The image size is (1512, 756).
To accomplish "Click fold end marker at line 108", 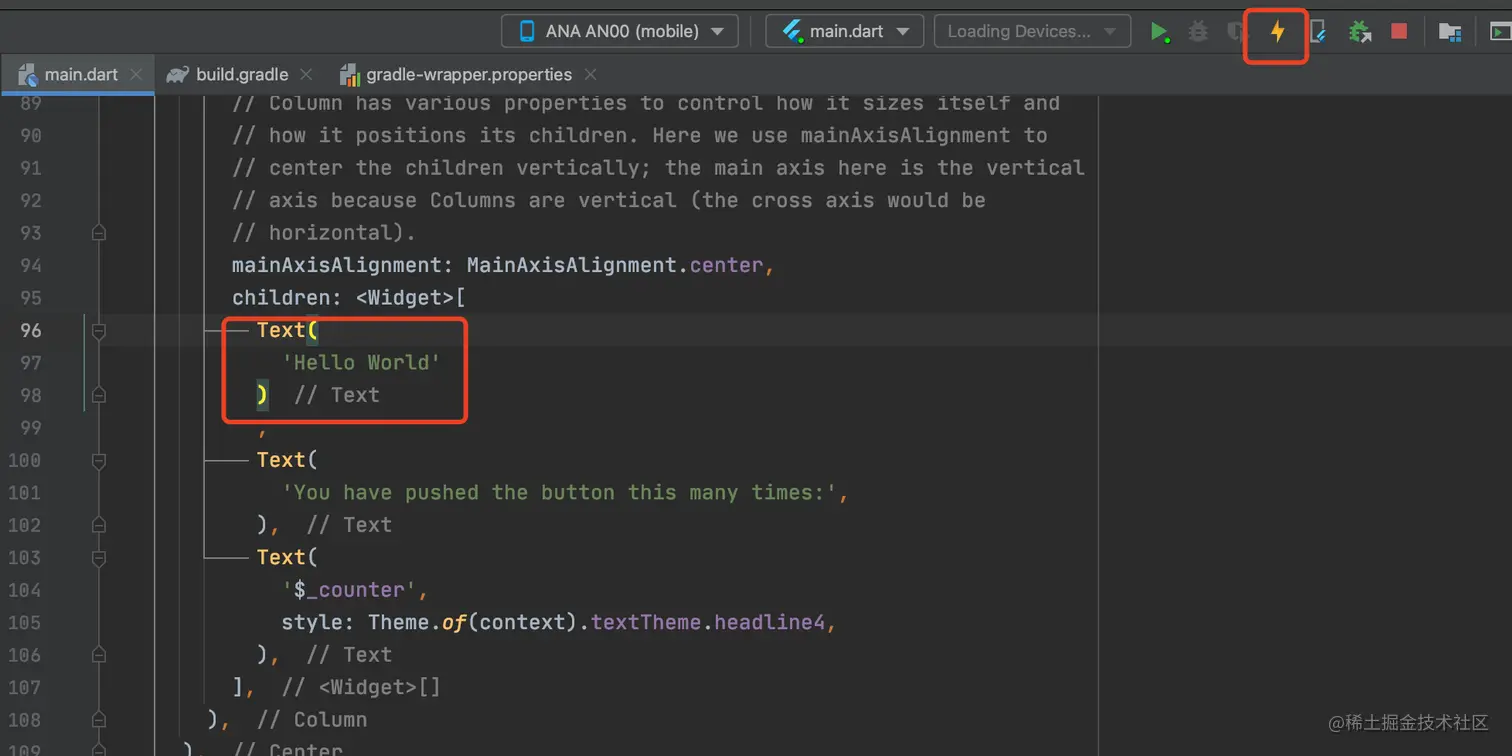I will [98, 720].
